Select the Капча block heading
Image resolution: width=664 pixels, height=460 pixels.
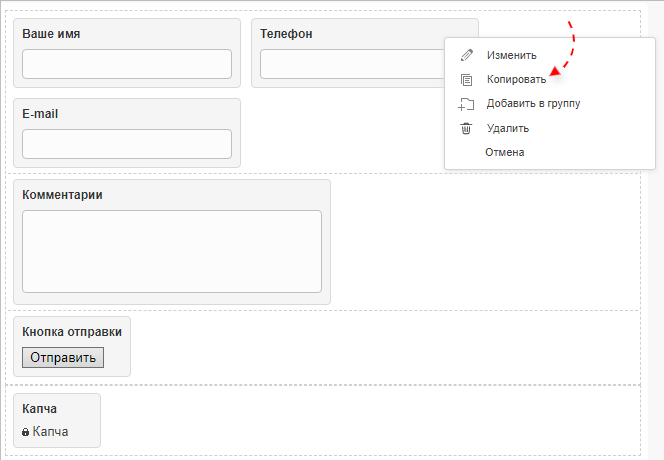point(39,409)
